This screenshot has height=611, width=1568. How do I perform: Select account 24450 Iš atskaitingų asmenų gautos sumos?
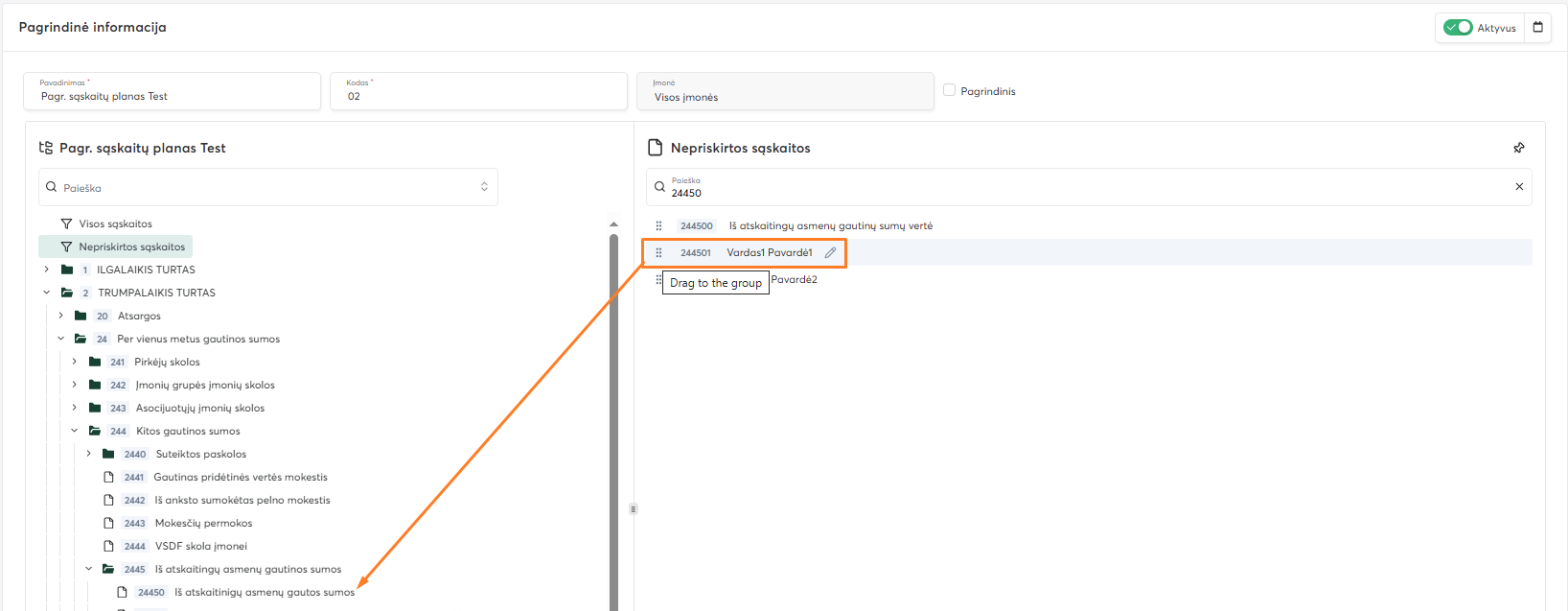tap(264, 592)
